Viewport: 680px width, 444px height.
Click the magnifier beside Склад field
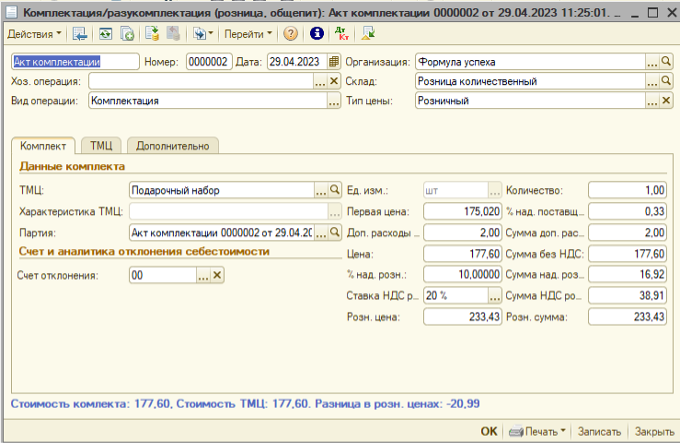pos(666,81)
